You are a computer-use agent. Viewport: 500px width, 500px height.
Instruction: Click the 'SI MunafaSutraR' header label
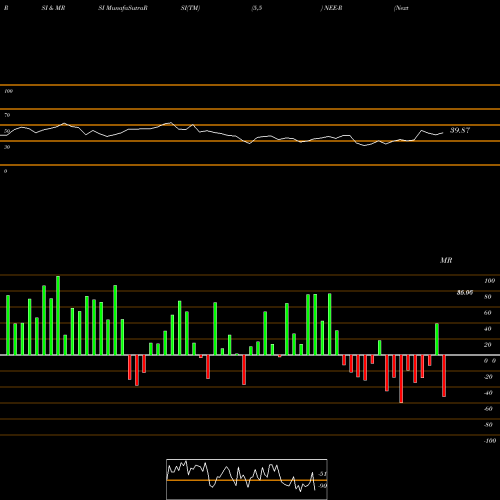(123, 8)
